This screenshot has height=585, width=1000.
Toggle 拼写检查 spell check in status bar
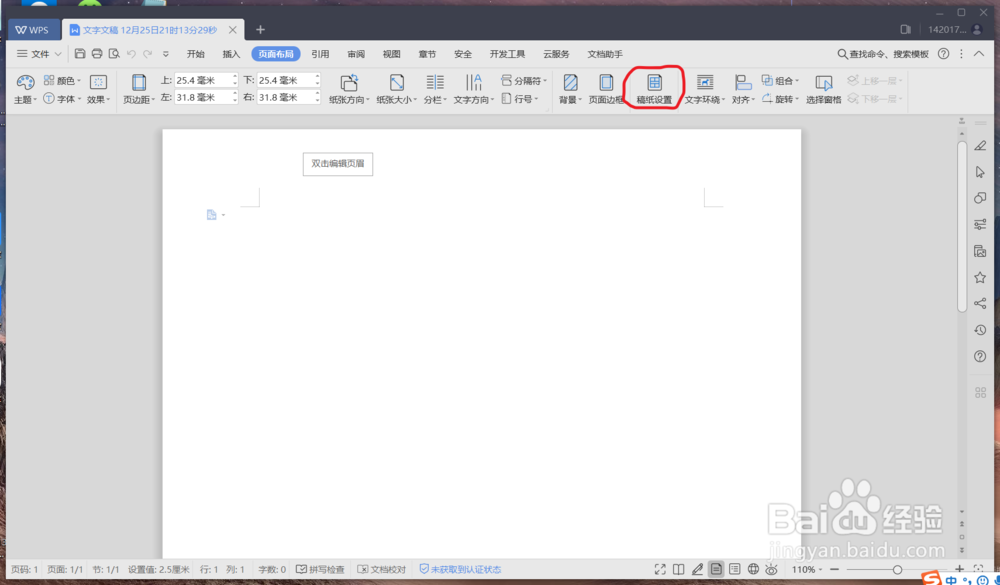(320, 569)
